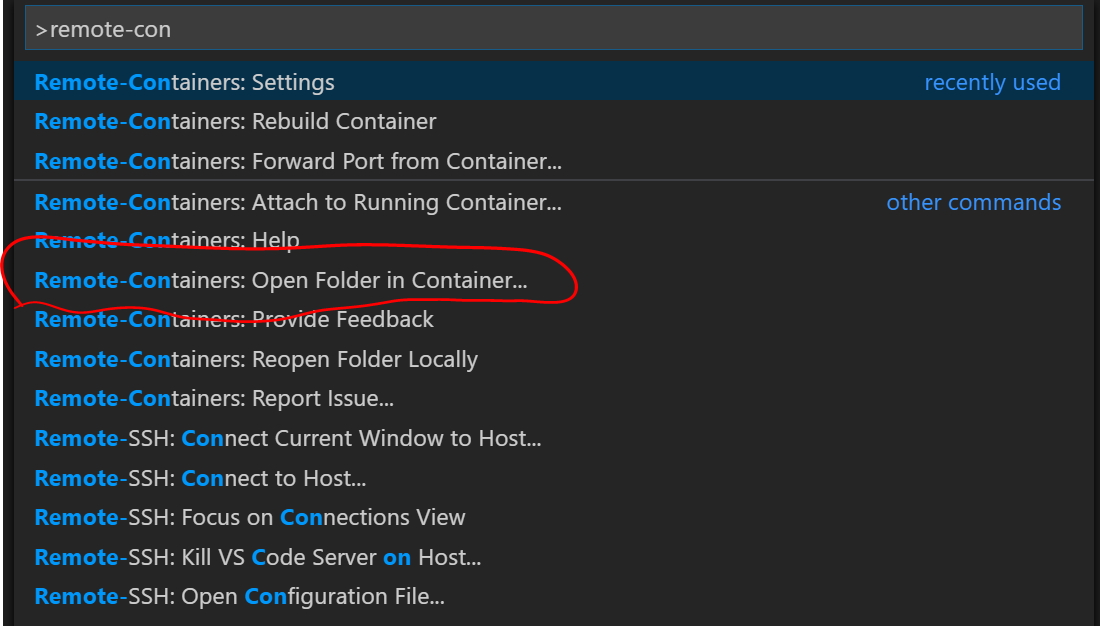1100x626 pixels.
Task: Select Remote-Containers: Settings command
Action: pyautogui.click(x=185, y=82)
